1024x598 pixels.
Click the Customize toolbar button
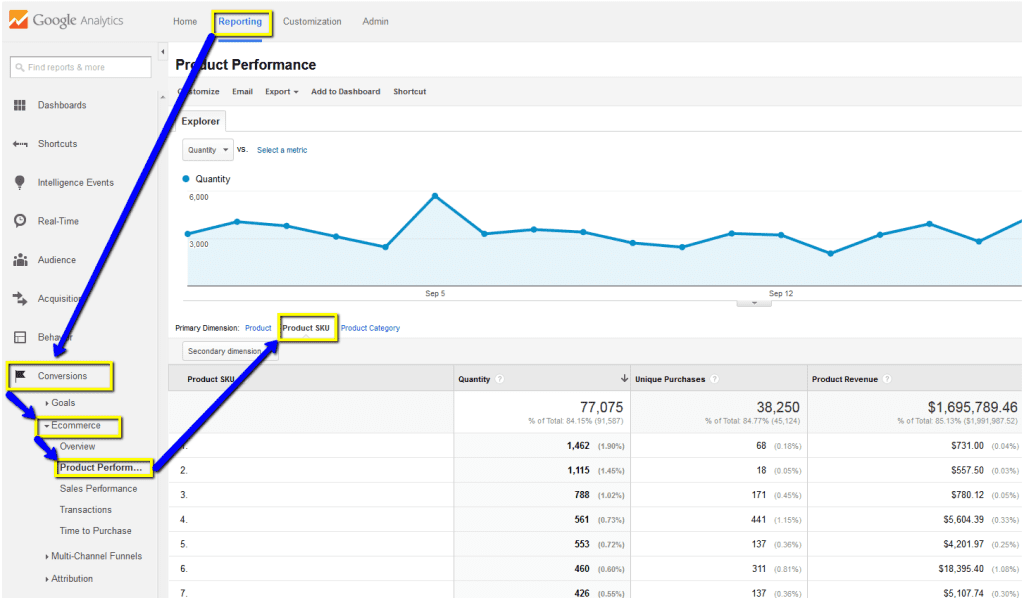click(199, 92)
